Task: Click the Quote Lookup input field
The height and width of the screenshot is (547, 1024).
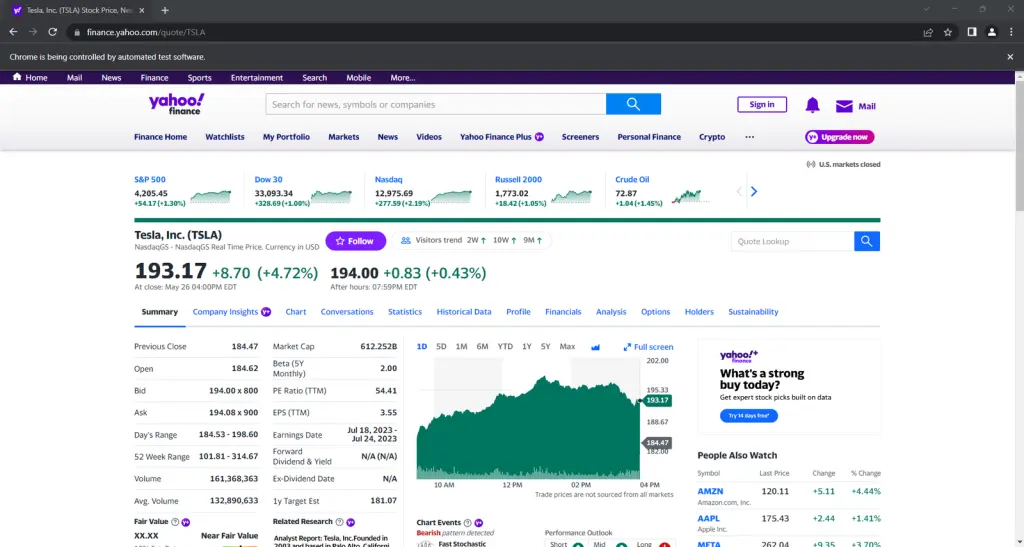Action: [x=792, y=242]
